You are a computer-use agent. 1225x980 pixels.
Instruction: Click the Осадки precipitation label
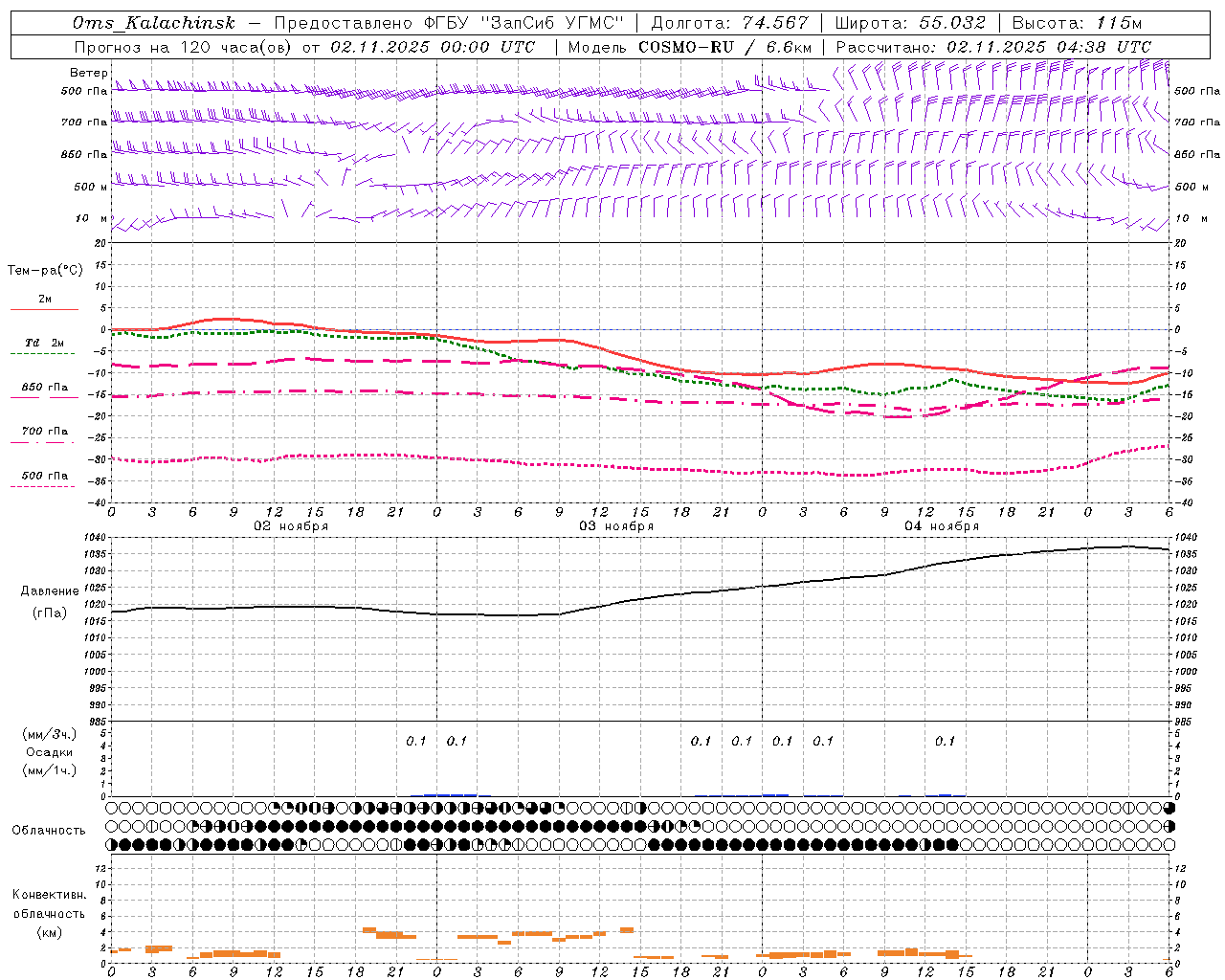click(x=50, y=752)
